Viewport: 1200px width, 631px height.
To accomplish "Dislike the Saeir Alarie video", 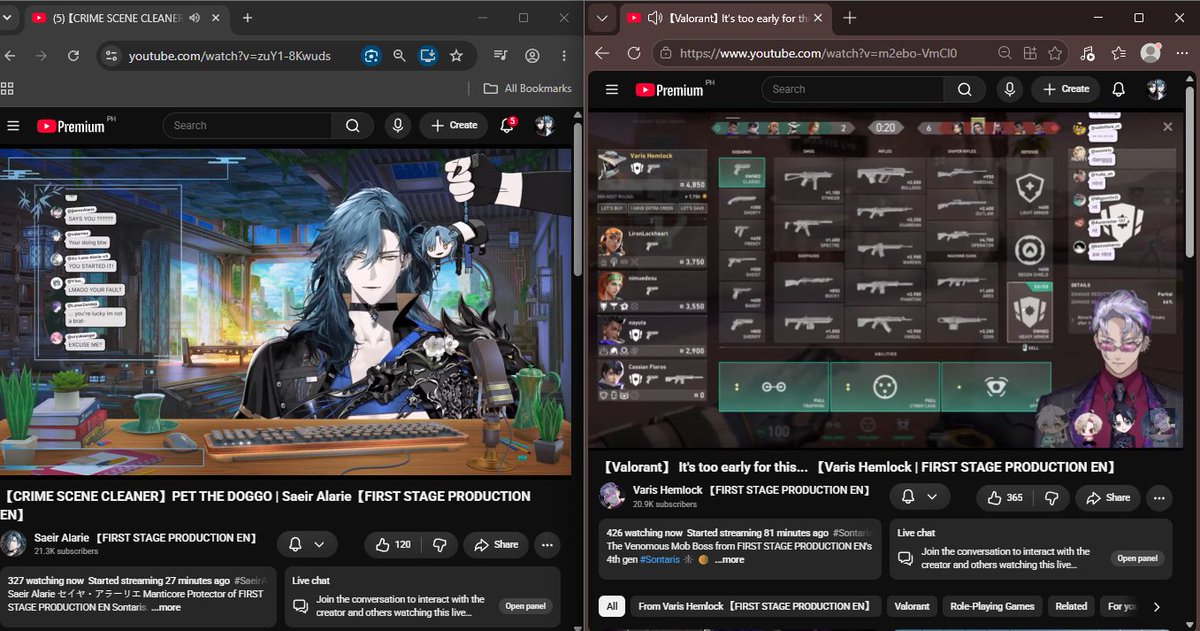I will [438, 545].
